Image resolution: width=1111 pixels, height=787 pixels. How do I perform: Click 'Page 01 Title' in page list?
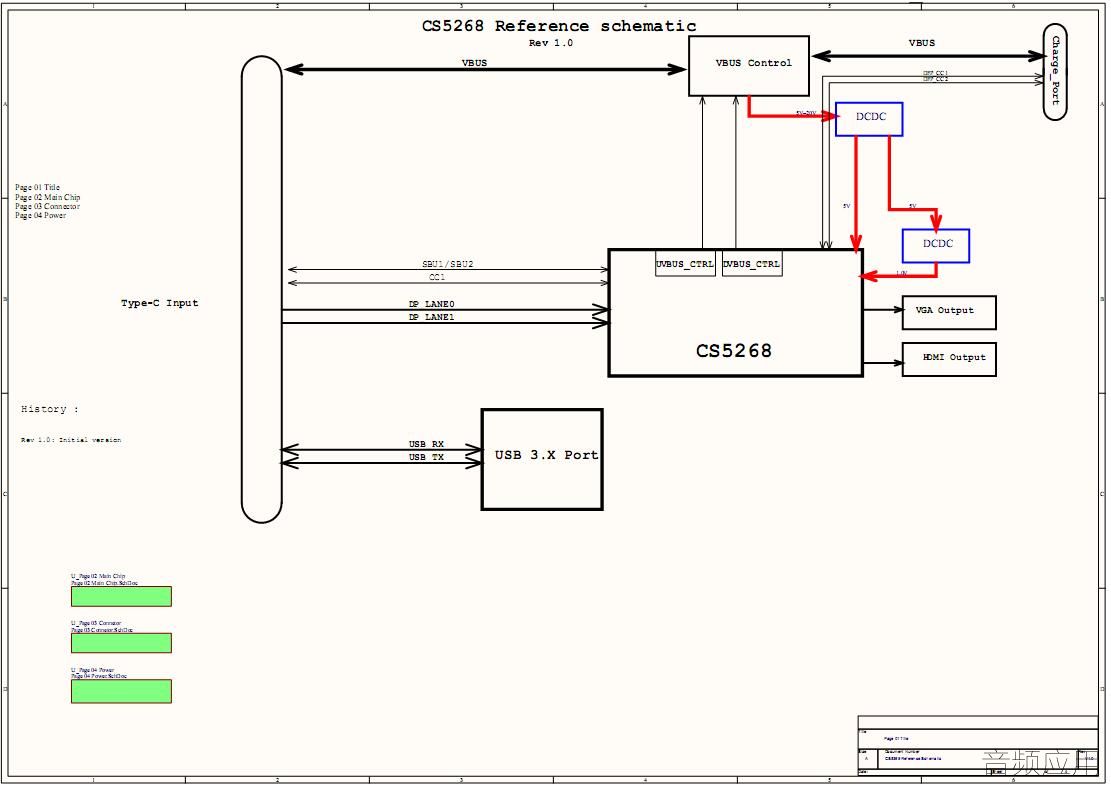coord(38,188)
